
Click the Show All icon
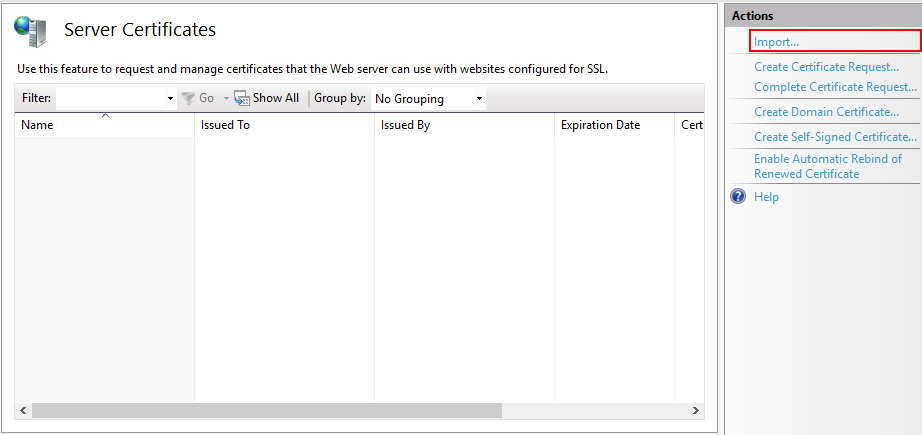click(x=242, y=98)
